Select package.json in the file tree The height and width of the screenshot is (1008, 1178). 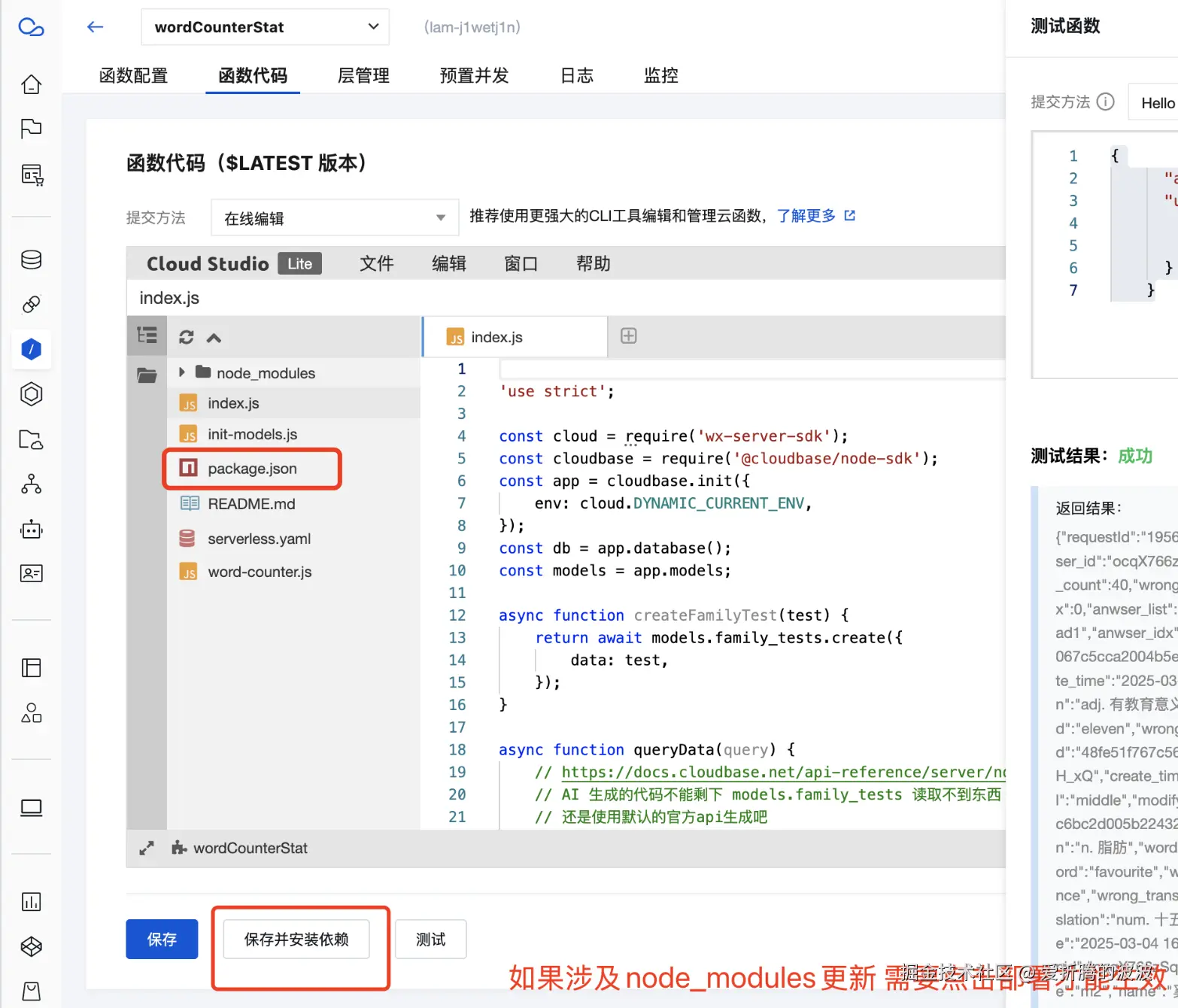pyautogui.click(x=252, y=468)
